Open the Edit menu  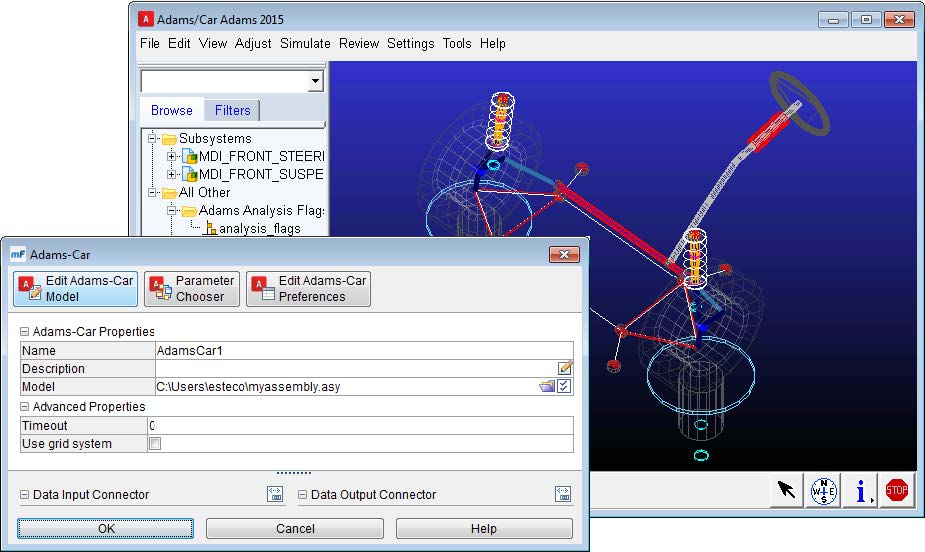(179, 44)
